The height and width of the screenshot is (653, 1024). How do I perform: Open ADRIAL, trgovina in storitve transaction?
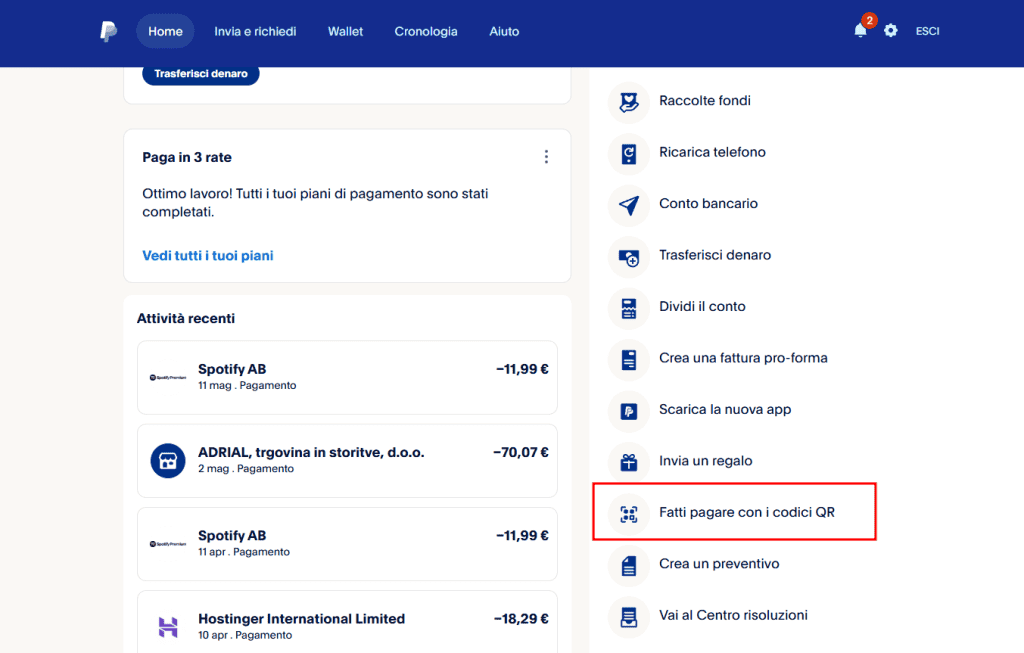coord(347,460)
